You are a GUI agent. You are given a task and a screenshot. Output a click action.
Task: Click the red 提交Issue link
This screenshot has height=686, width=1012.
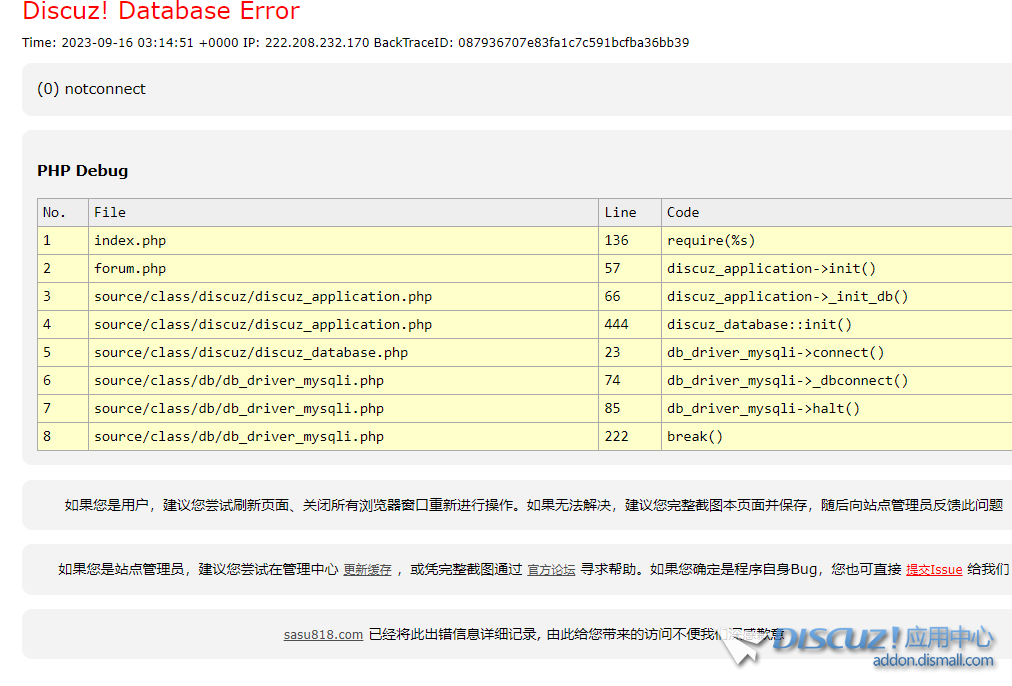point(934,569)
